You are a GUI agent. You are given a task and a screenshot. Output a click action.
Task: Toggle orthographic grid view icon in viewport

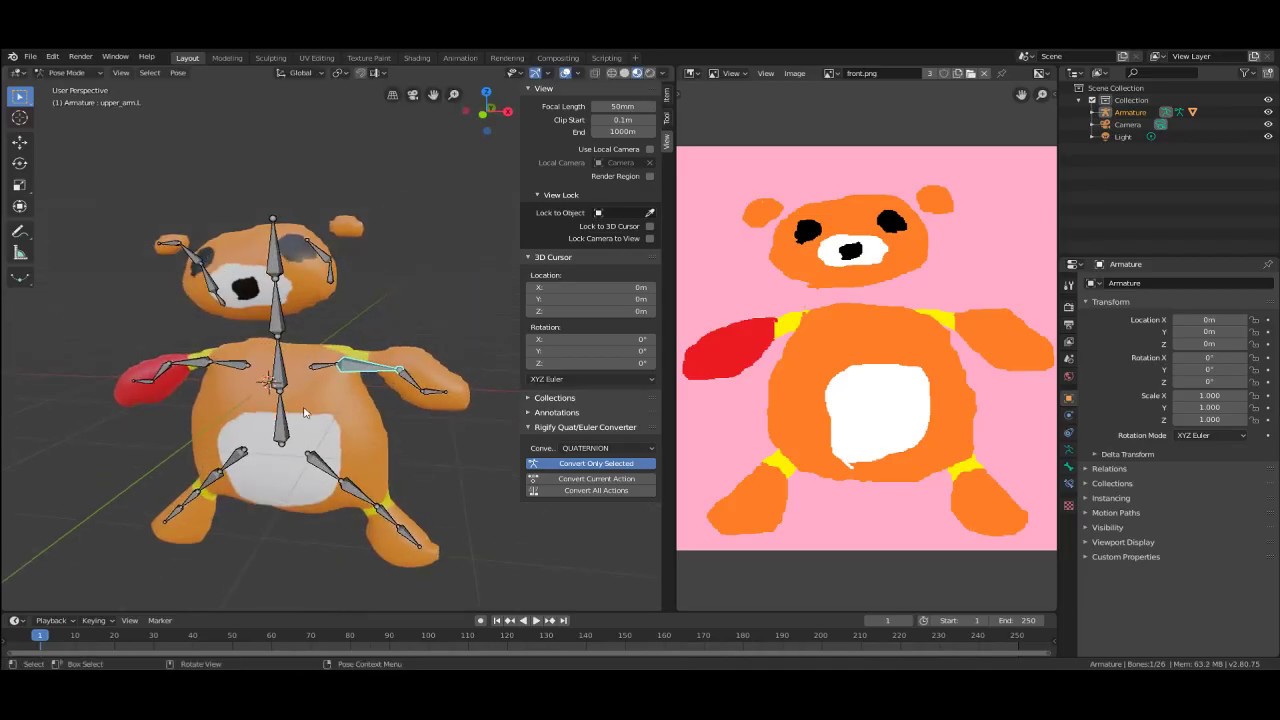(392, 95)
